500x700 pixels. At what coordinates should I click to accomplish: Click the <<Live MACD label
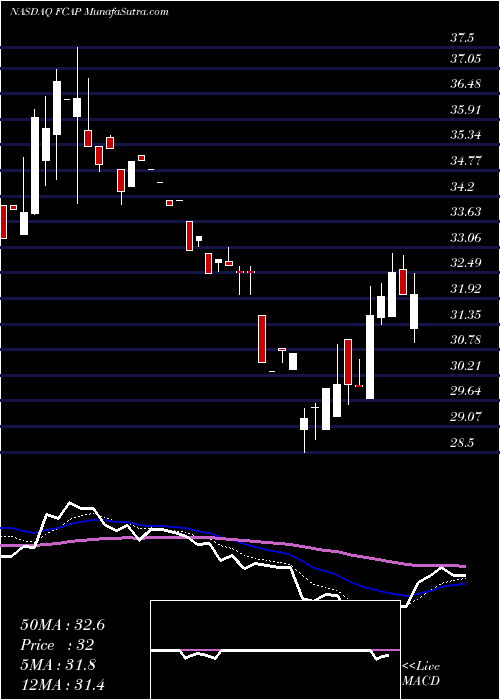(x=421, y=674)
